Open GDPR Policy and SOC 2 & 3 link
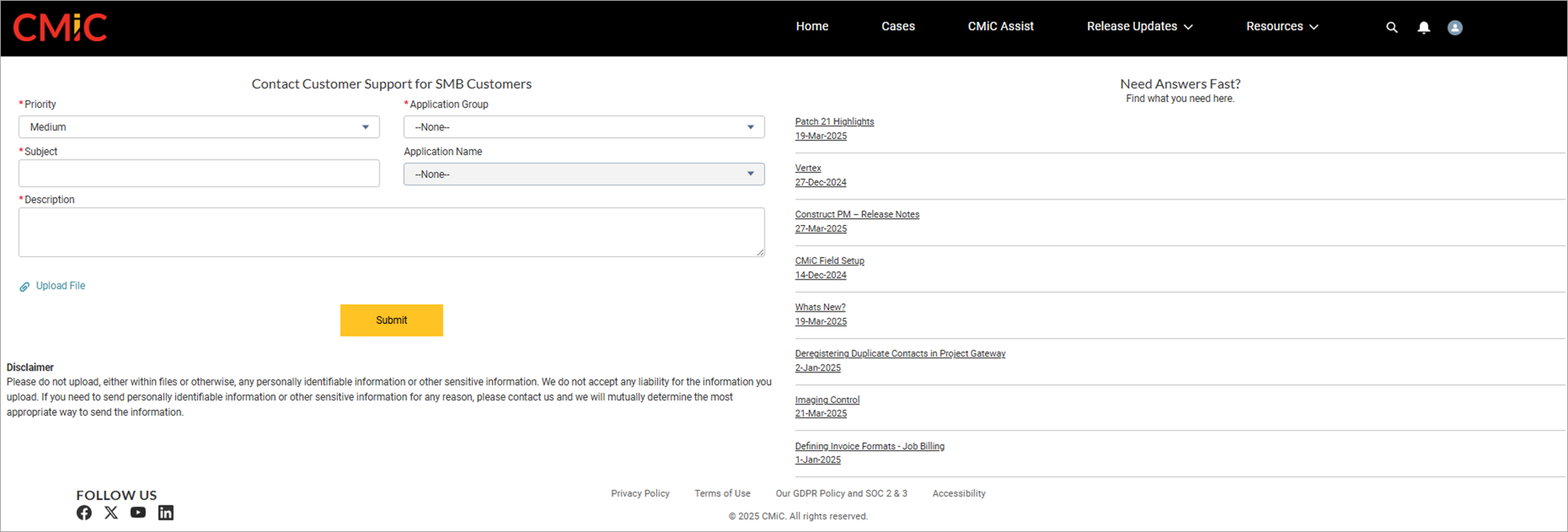The width and height of the screenshot is (1568, 532). (842, 494)
